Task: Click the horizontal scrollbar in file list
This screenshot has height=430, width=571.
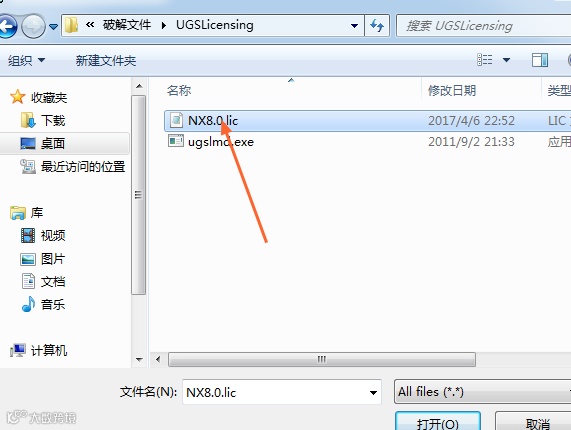Action: point(322,359)
